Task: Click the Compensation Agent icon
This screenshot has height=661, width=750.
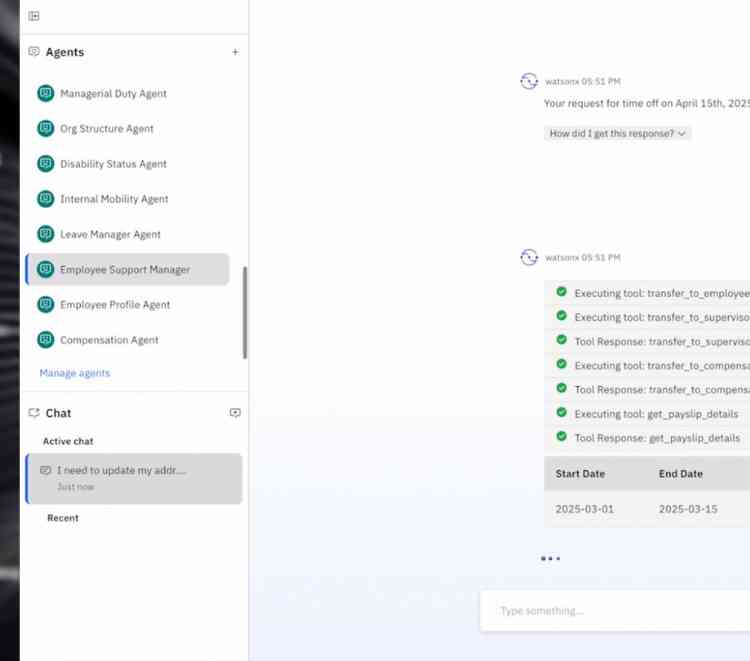Action: pyautogui.click(x=45, y=340)
